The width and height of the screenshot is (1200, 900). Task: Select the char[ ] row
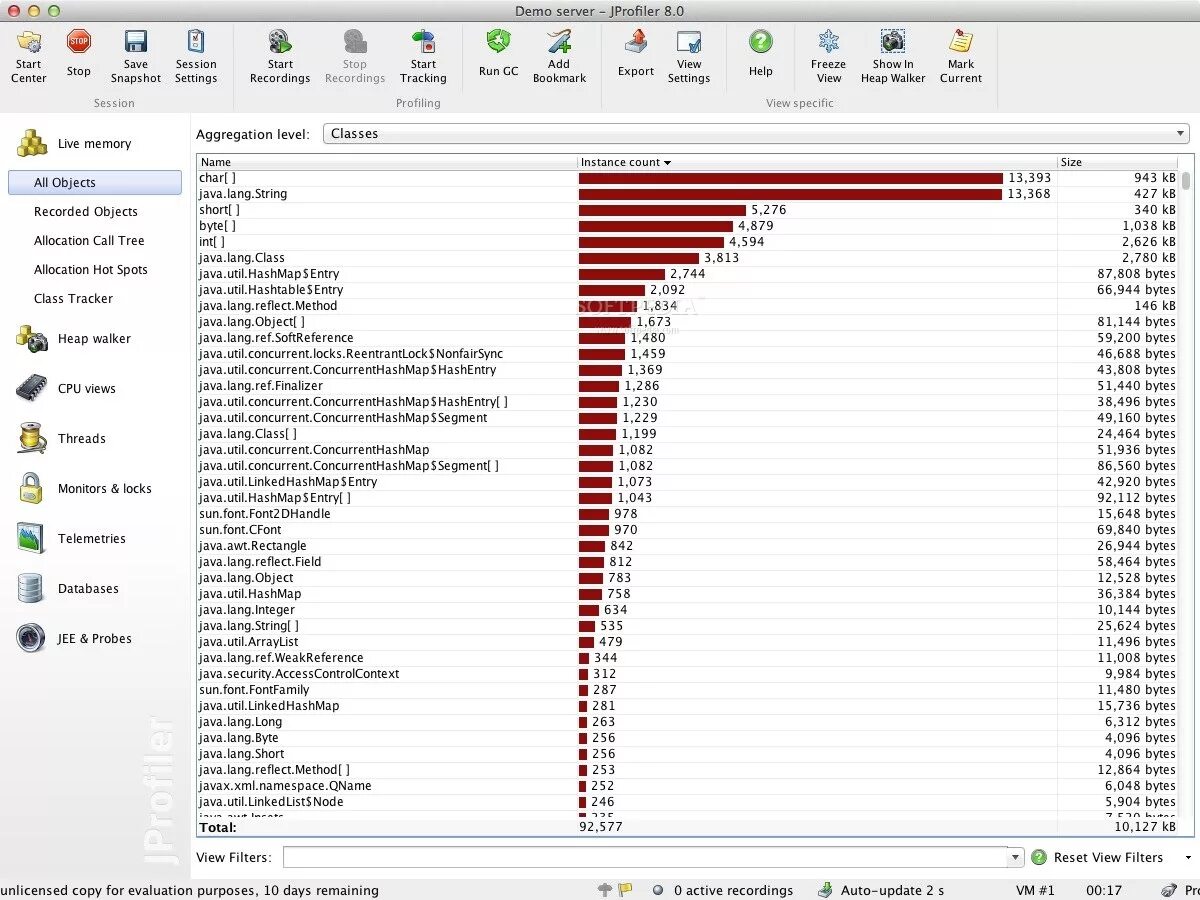tap(688, 178)
